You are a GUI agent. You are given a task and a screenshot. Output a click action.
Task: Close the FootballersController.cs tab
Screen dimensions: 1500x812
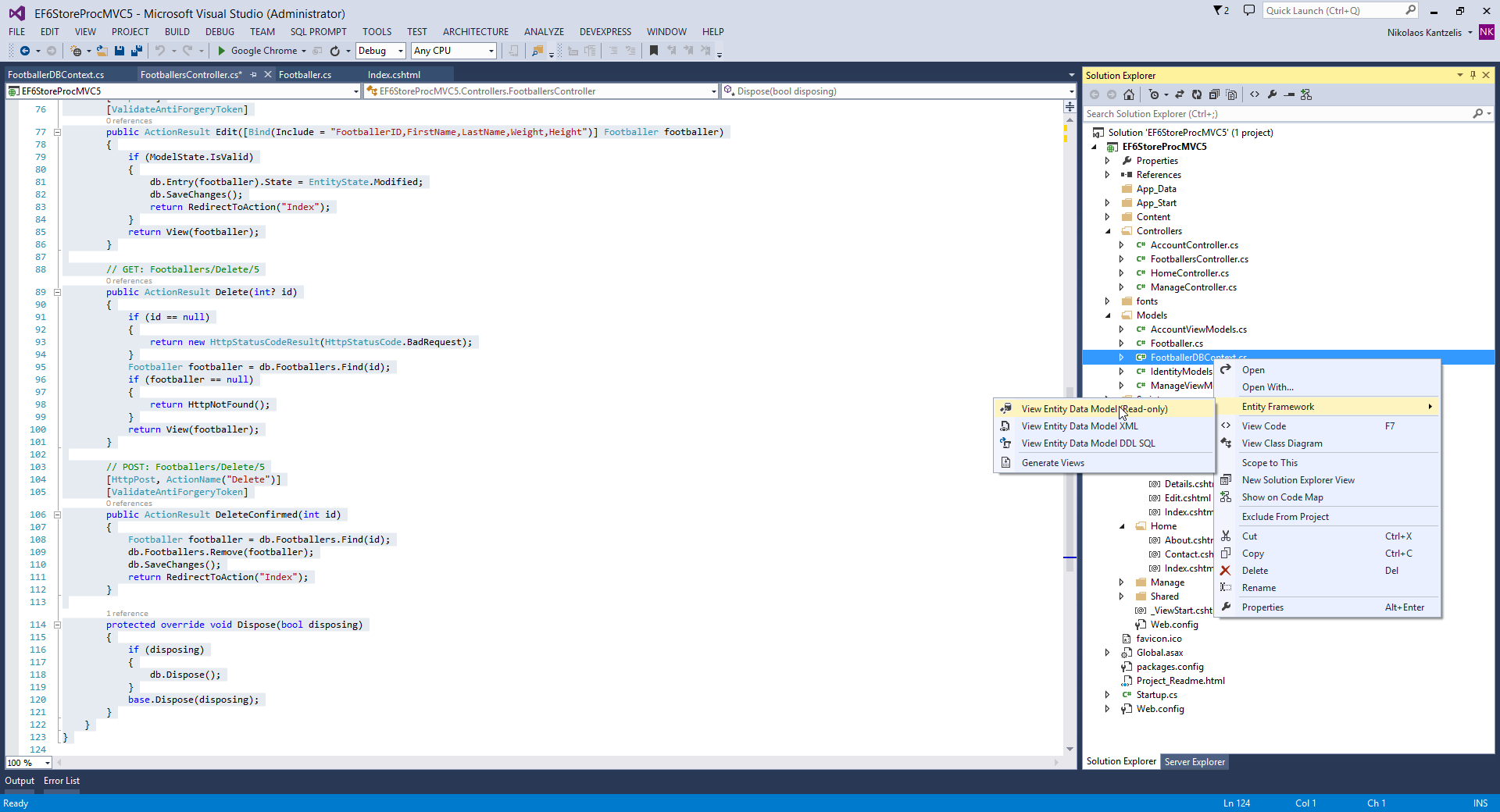click(267, 75)
